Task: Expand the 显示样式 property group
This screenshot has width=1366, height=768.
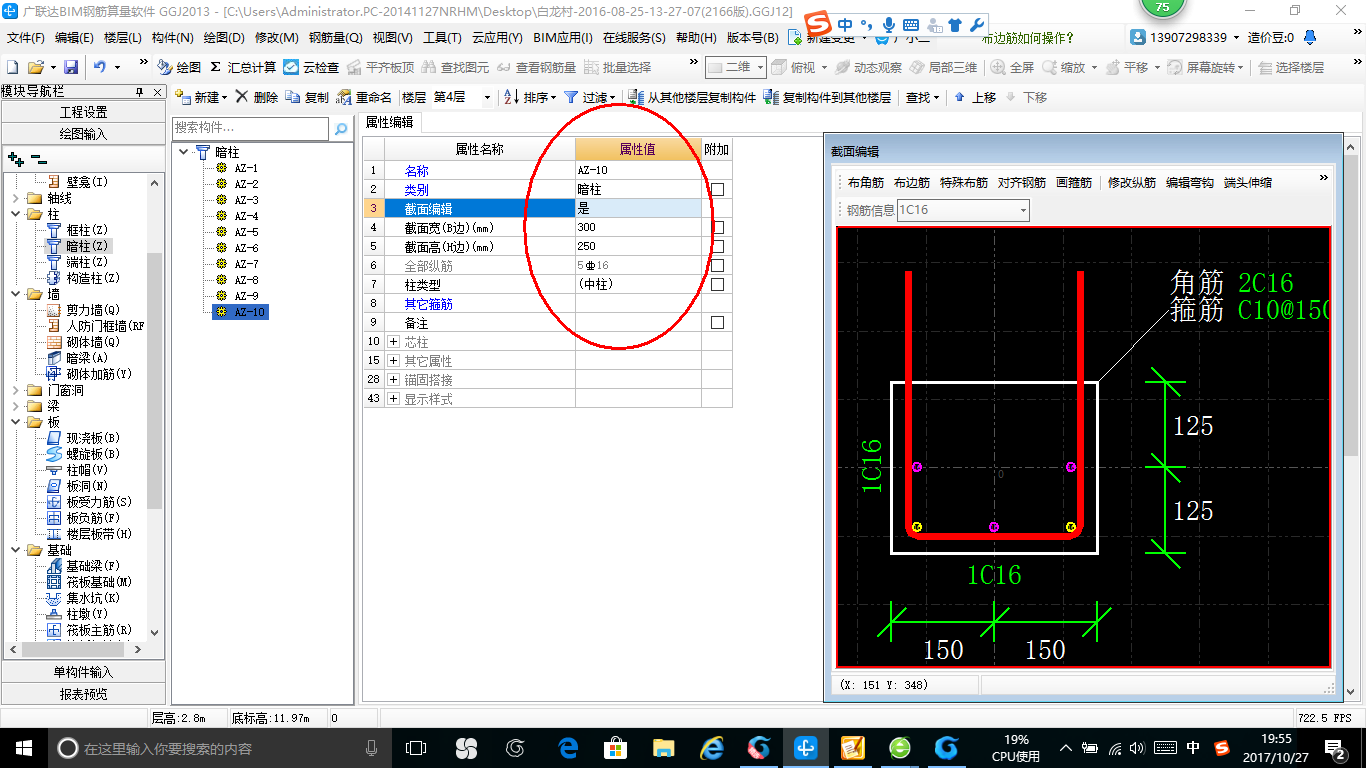Action: pos(394,399)
